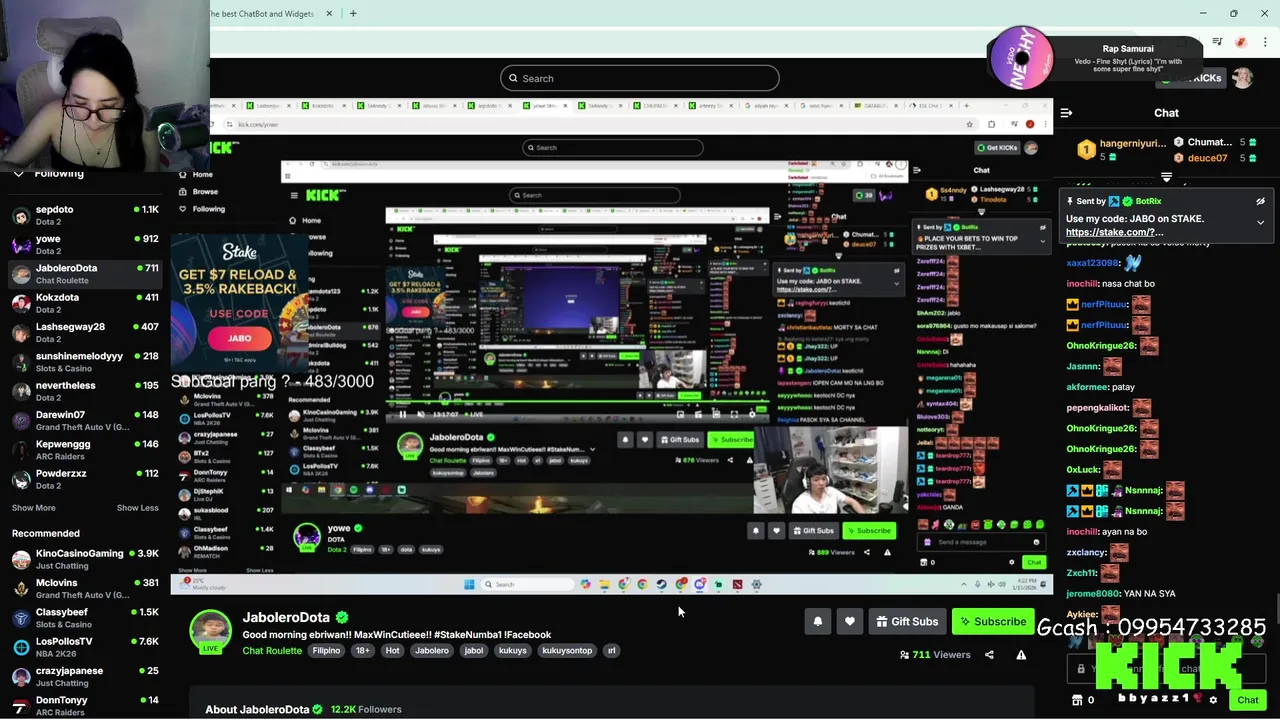
Task: Hide the pinned BotRix message
Action: 1260,201
